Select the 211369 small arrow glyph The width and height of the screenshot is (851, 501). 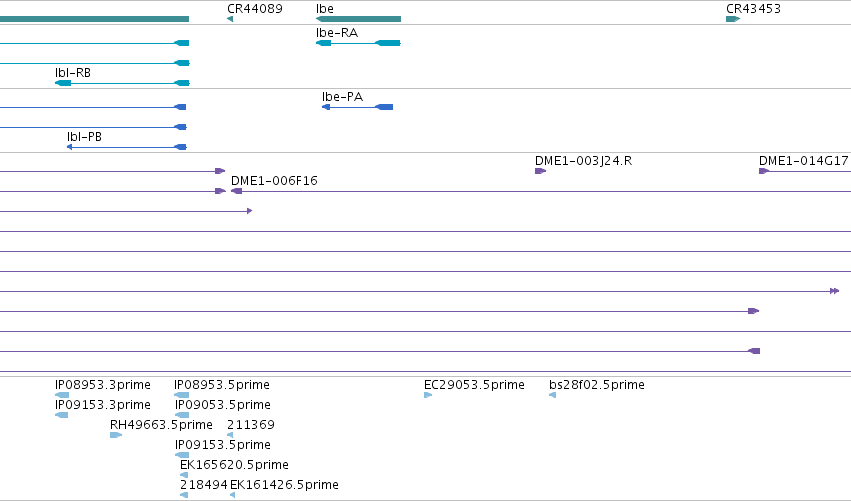(x=230, y=435)
